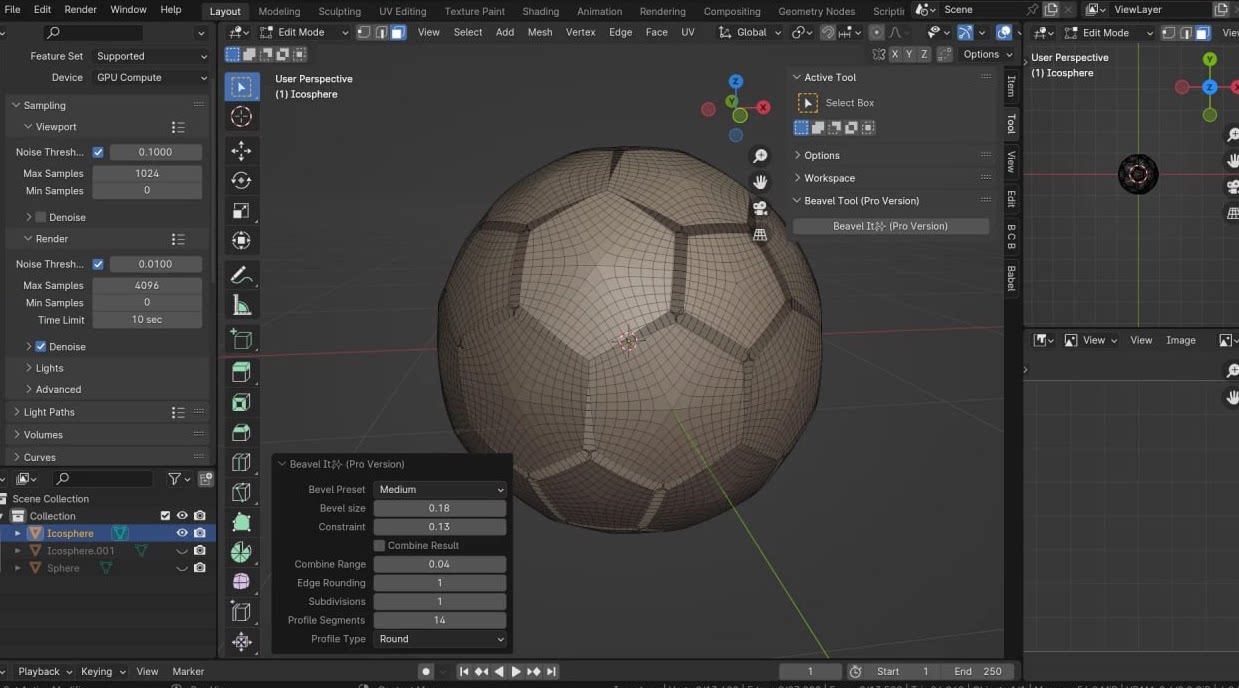
Task: Select the Annotate tool
Action: click(x=241, y=275)
